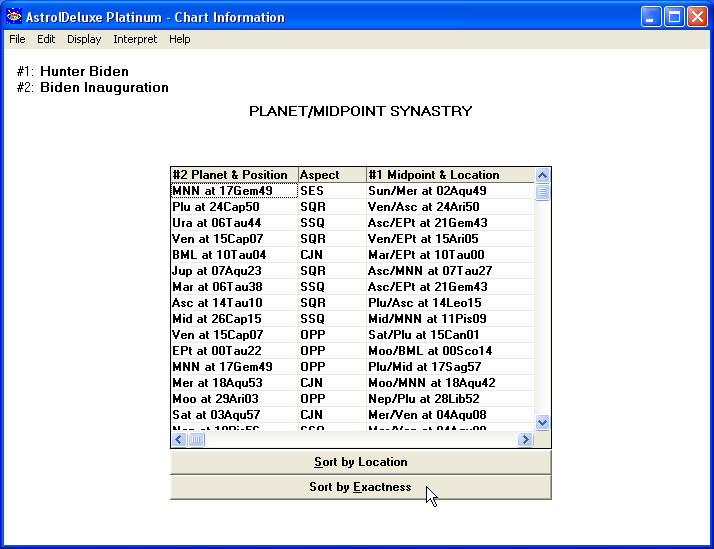Click SSQ aspect in the Ura row
The height and width of the screenshot is (549, 714).
pos(332,223)
